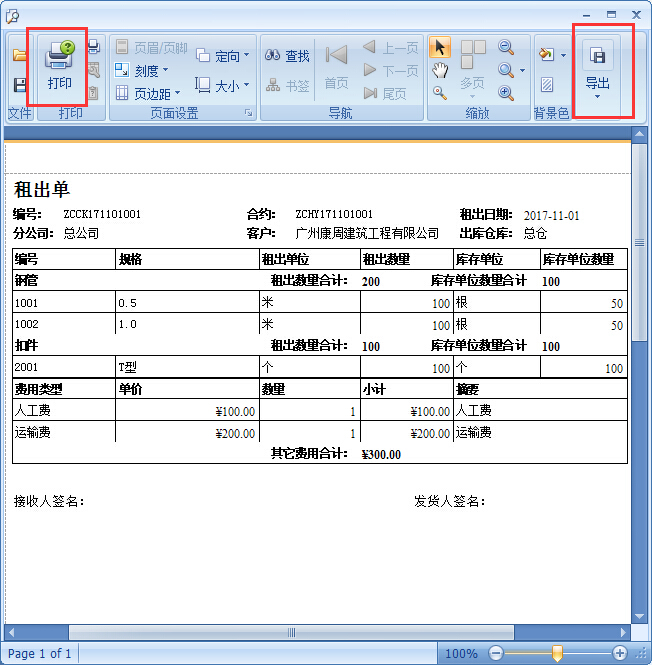
Task: Click the watermark icon in 背景色 group
Action: [547, 85]
